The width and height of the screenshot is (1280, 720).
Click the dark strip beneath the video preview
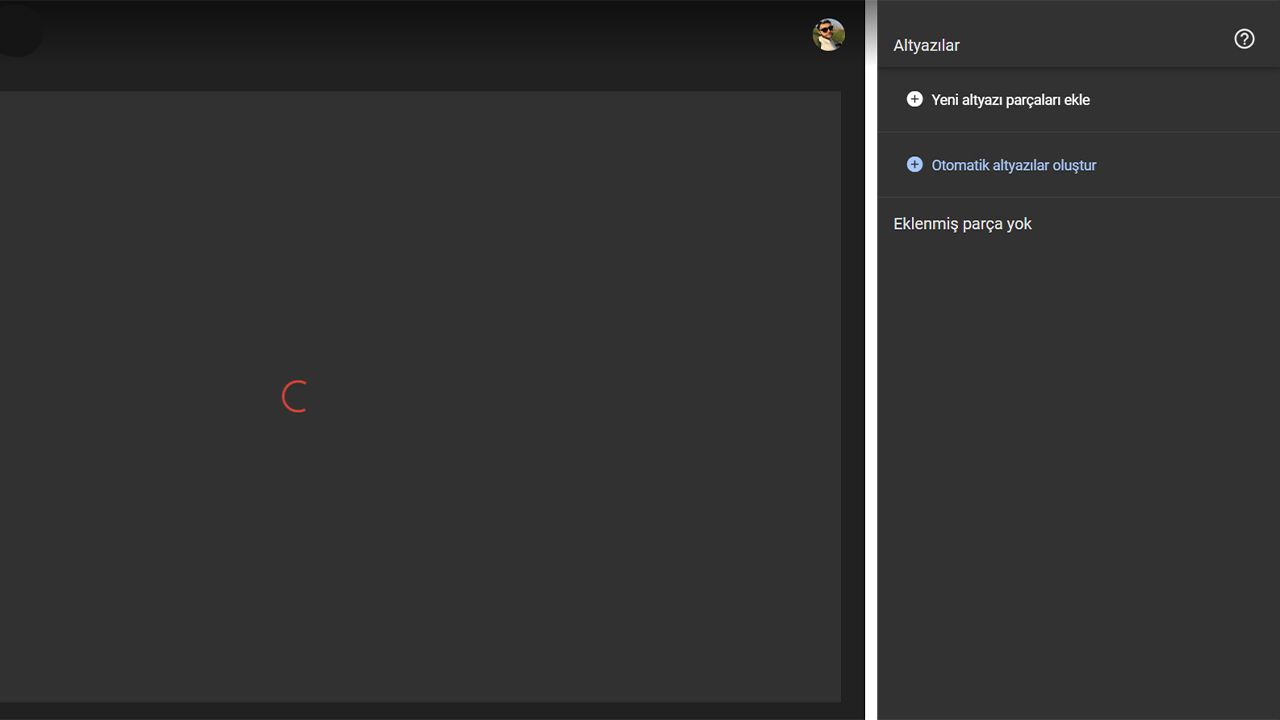pyautogui.click(x=420, y=711)
